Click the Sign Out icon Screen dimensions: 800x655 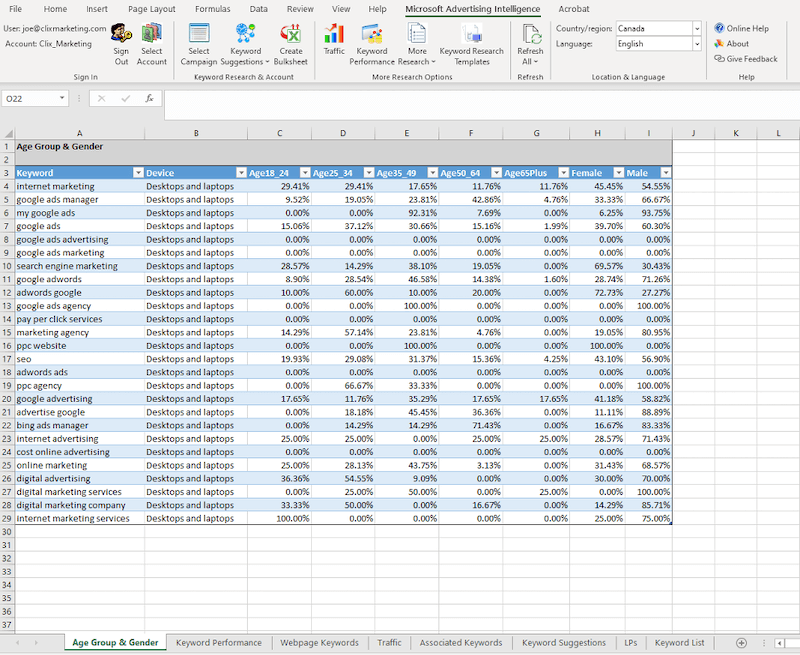(121, 34)
